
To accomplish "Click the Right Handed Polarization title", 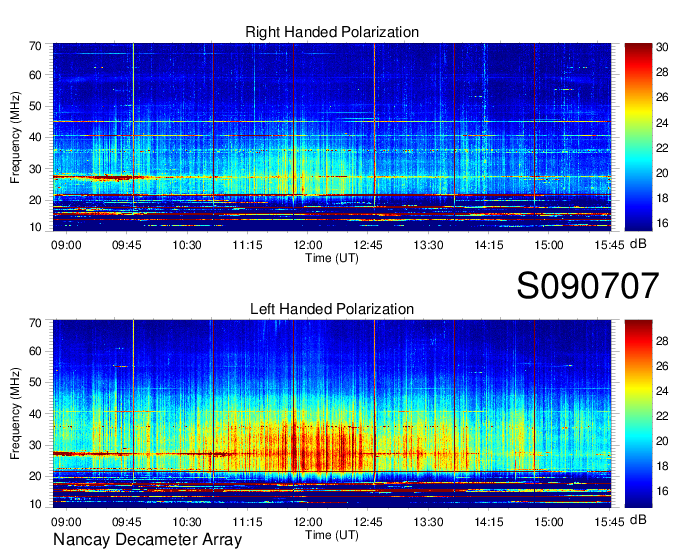I will pyautogui.click(x=332, y=32).
